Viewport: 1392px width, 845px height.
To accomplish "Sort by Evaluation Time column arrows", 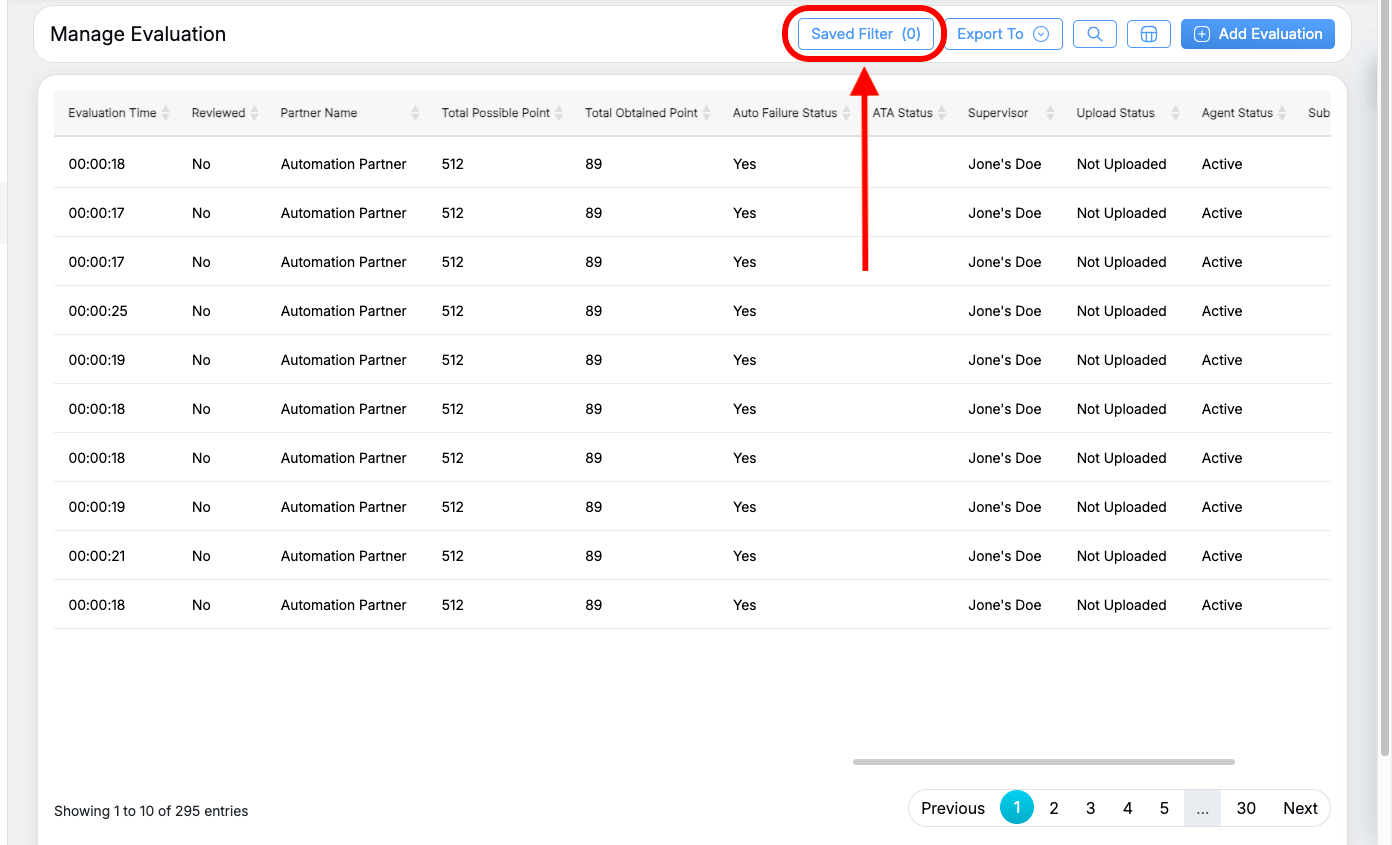I will [x=166, y=113].
